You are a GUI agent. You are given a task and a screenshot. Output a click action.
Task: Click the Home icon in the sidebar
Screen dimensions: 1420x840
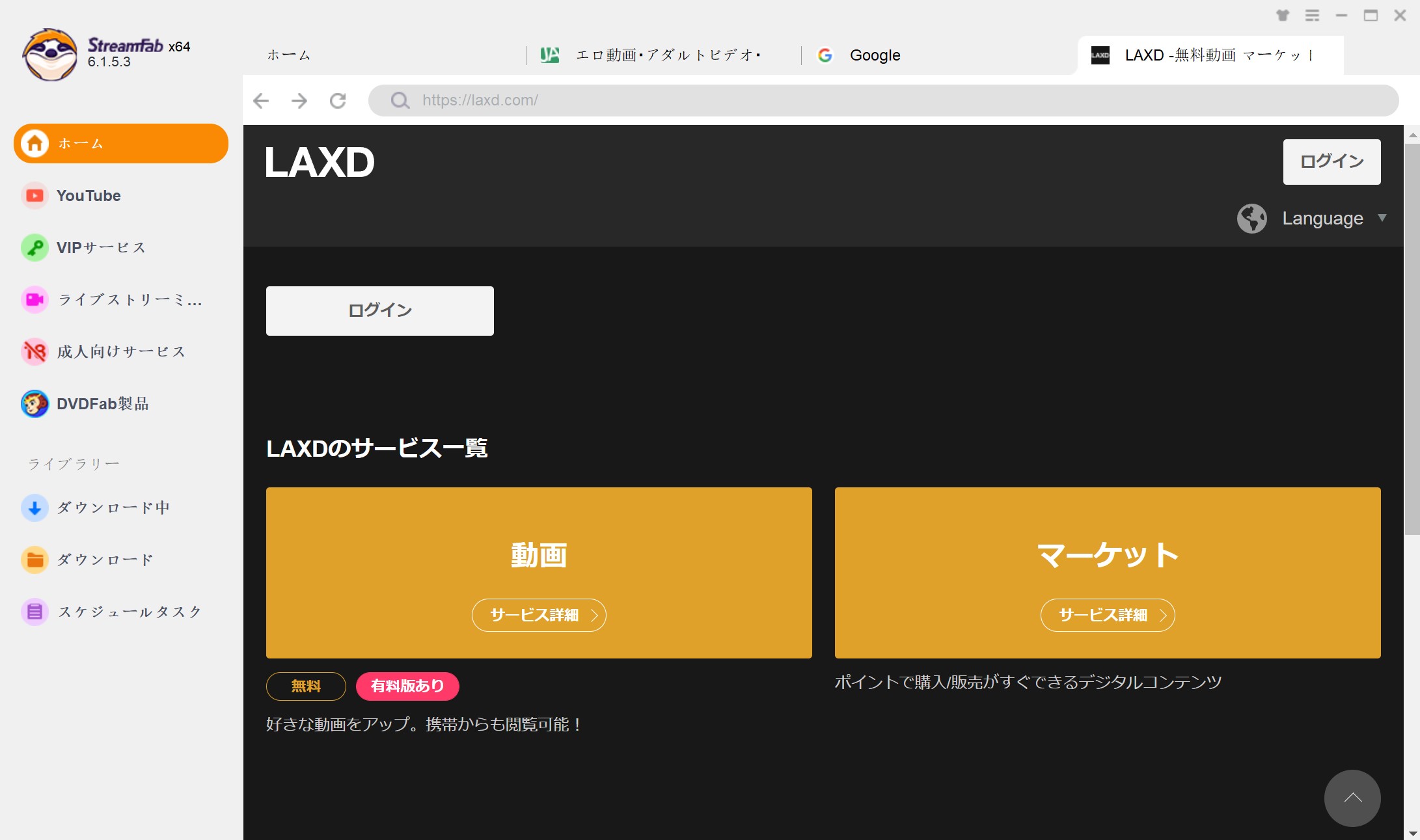(35, 143)
